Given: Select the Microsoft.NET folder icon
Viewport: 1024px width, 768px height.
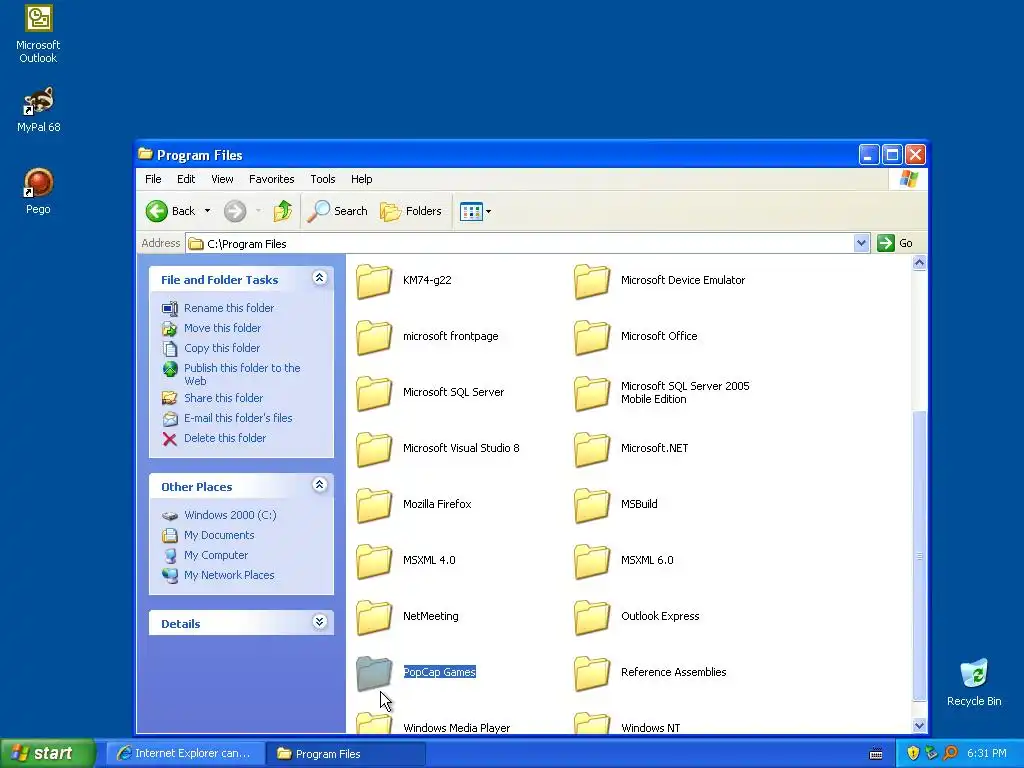Looking at the screenshot, I should (x=592, y=449).
